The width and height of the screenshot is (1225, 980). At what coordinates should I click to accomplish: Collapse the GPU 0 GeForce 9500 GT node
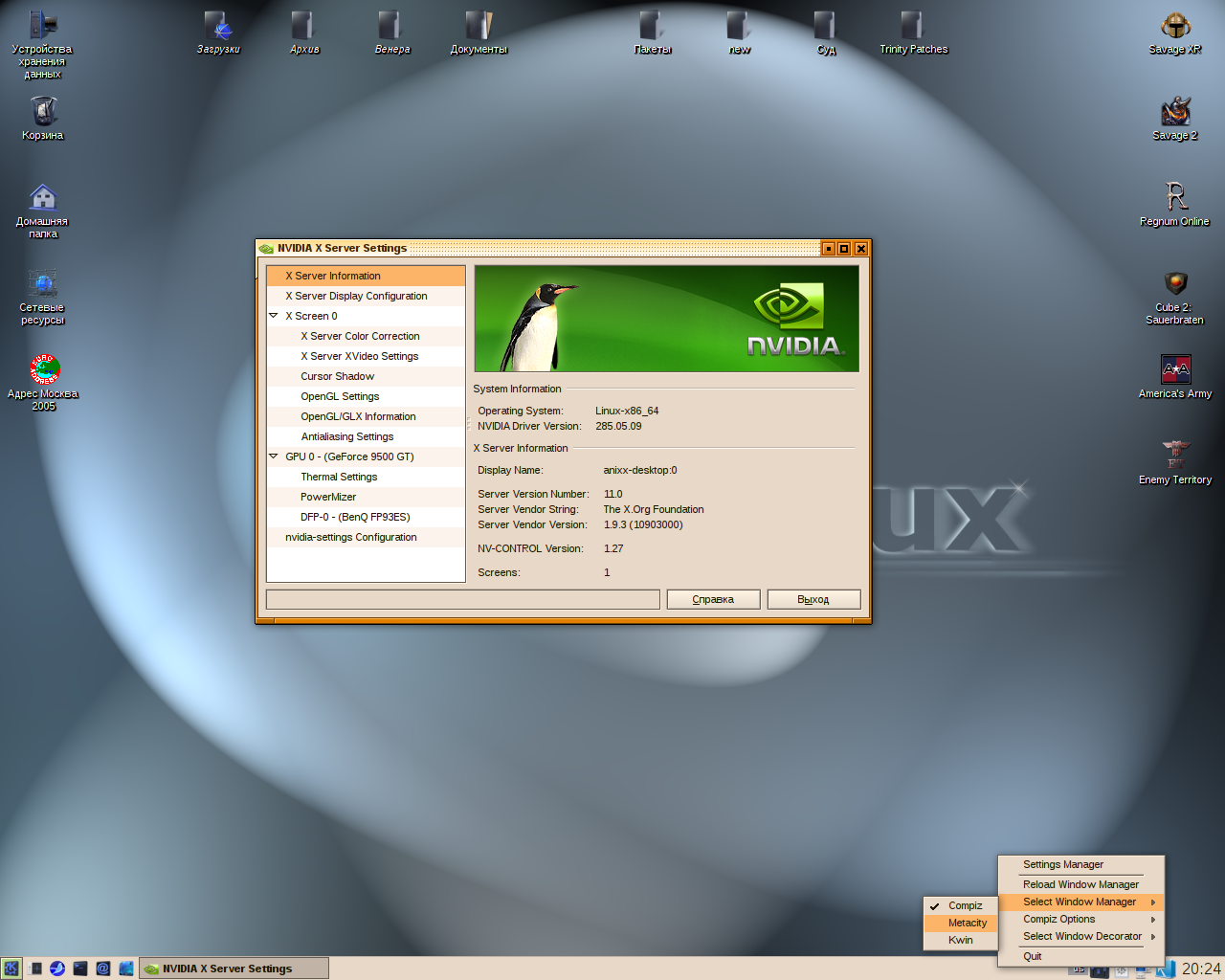pyautogui.click(x=274, y=457)
